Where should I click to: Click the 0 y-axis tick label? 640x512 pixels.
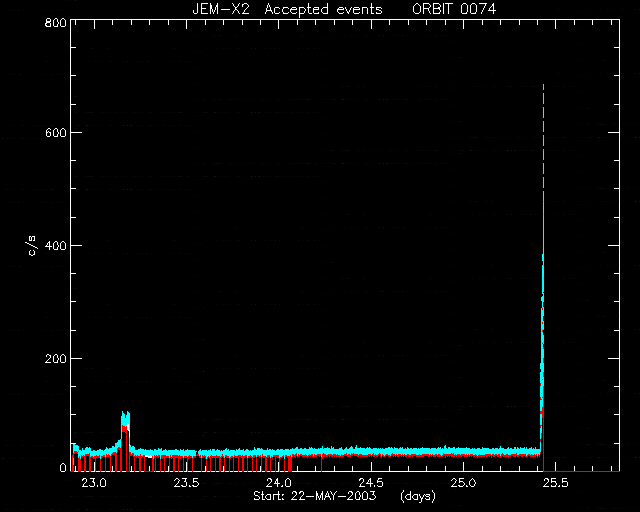click(63, 467)
